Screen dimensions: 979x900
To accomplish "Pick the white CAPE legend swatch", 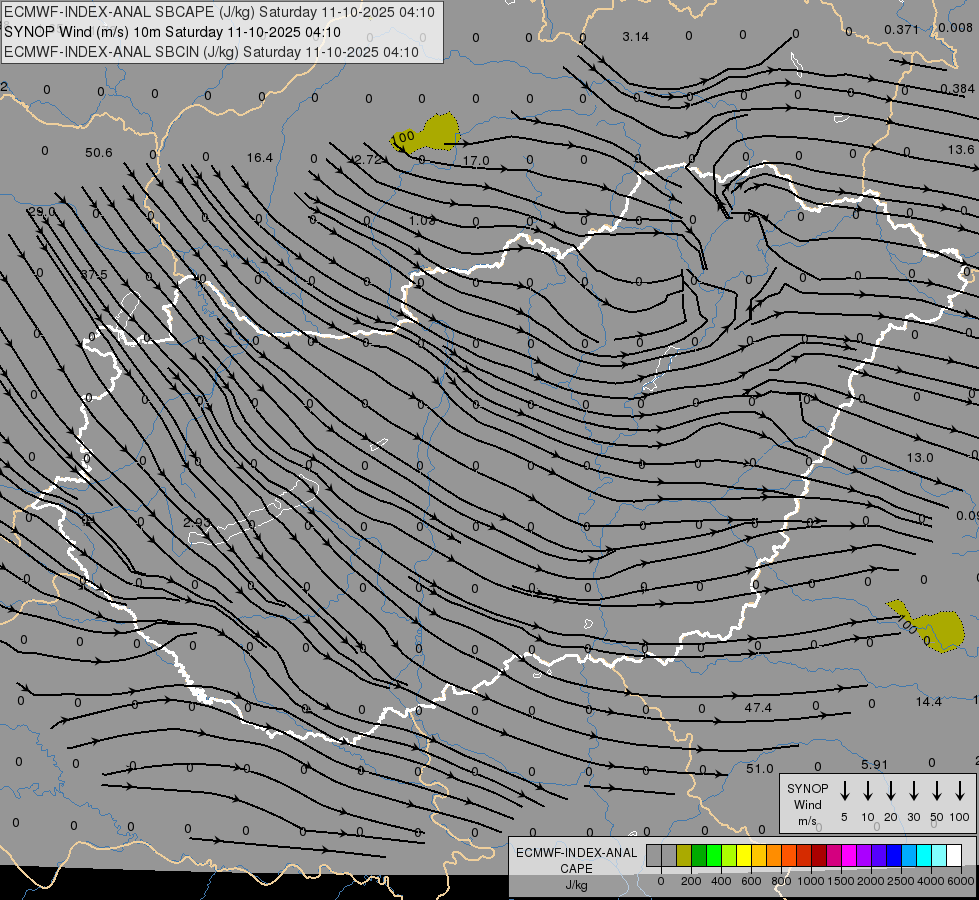I will point(953,855).
